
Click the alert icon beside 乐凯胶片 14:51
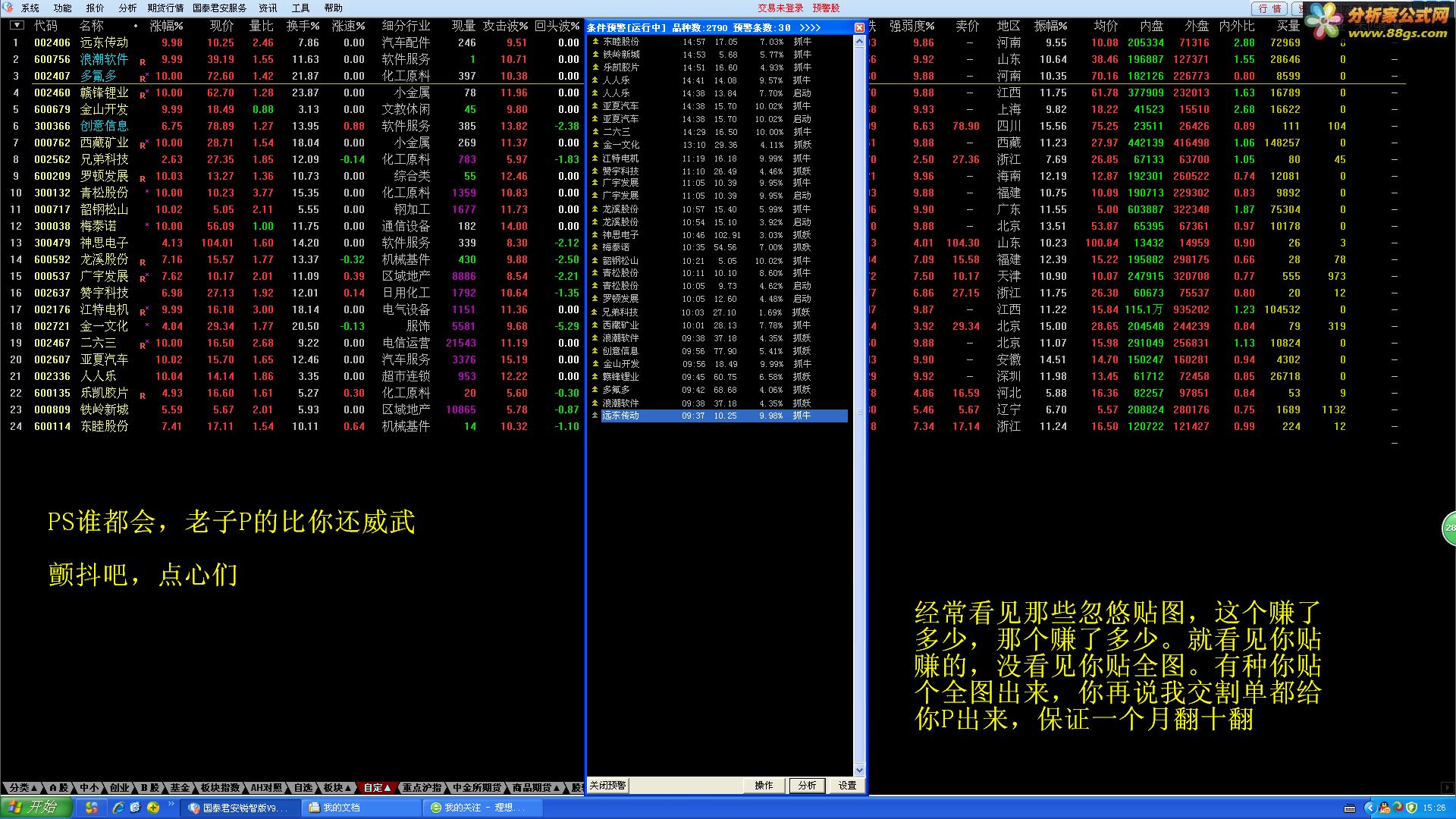[x=595, y=67]
